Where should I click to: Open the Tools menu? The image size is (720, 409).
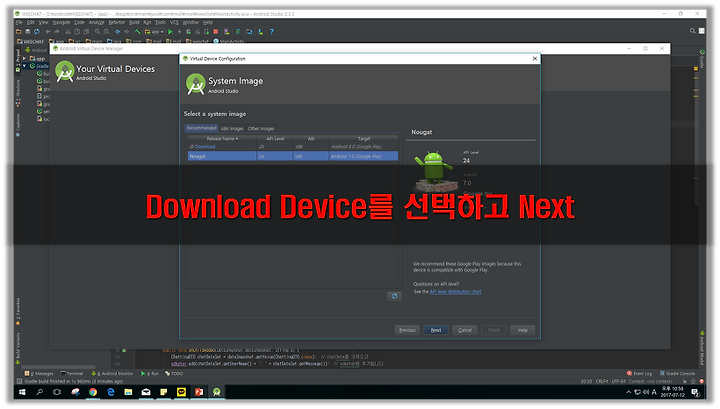[160, 22]
